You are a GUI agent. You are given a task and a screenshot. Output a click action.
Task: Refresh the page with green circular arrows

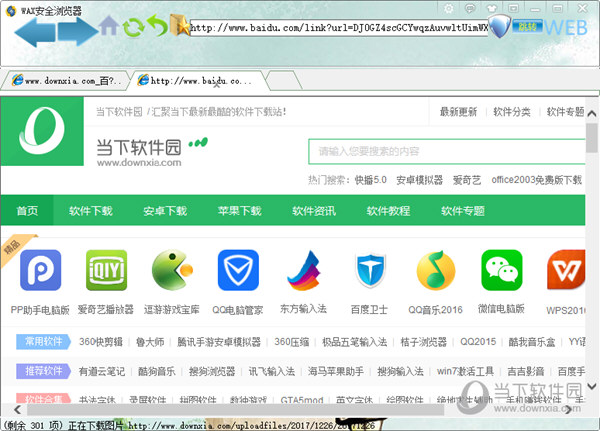pyautogui.click(x=134, y=28)
